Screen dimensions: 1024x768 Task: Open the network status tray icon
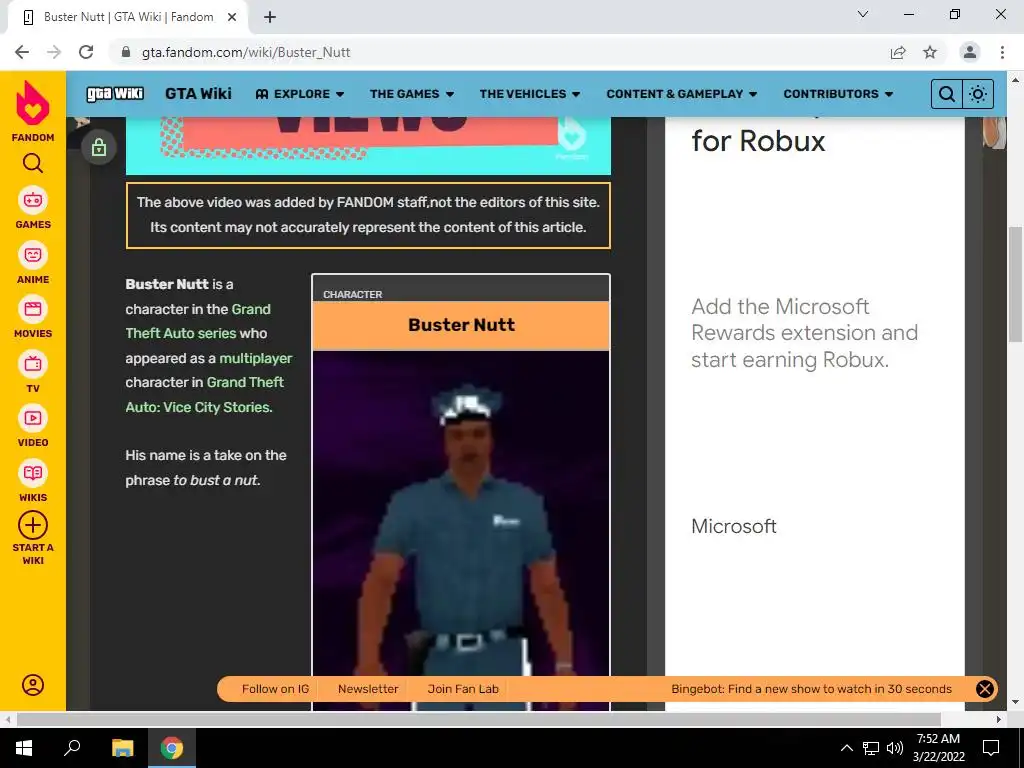[x=871, y=748]
